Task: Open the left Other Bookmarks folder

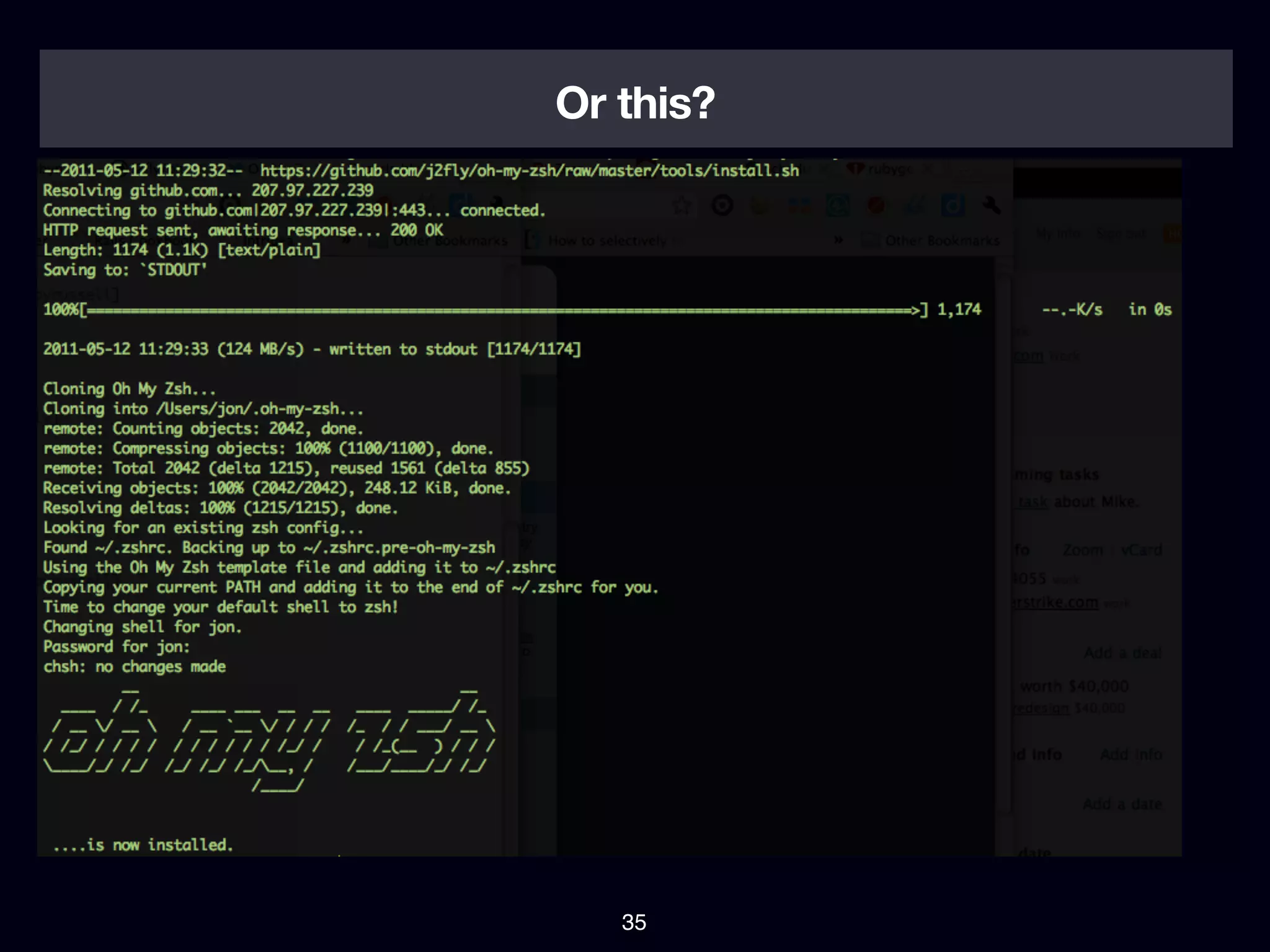Action: [x=449, y=240]
